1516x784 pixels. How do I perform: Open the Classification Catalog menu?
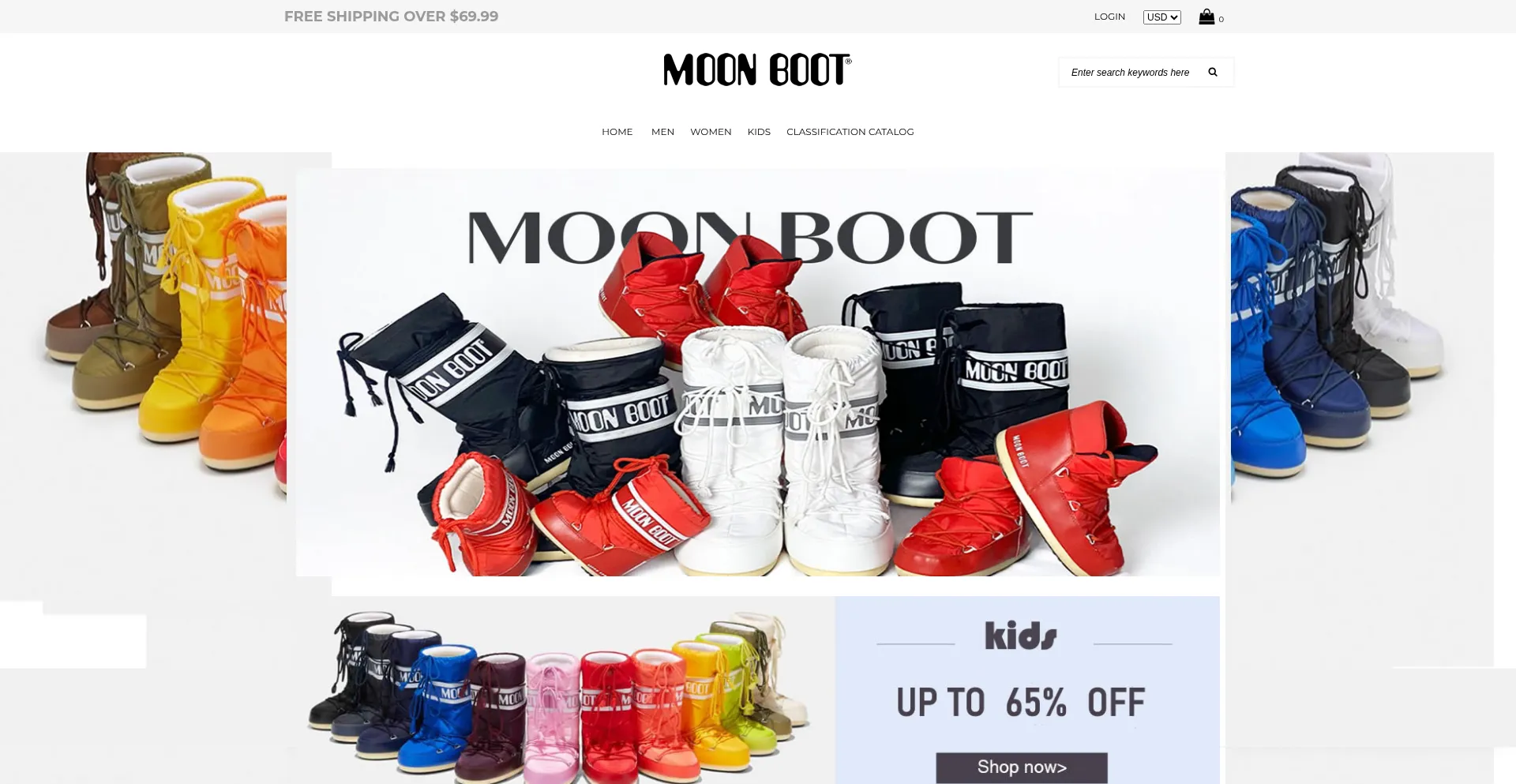(x=850, y=132)
